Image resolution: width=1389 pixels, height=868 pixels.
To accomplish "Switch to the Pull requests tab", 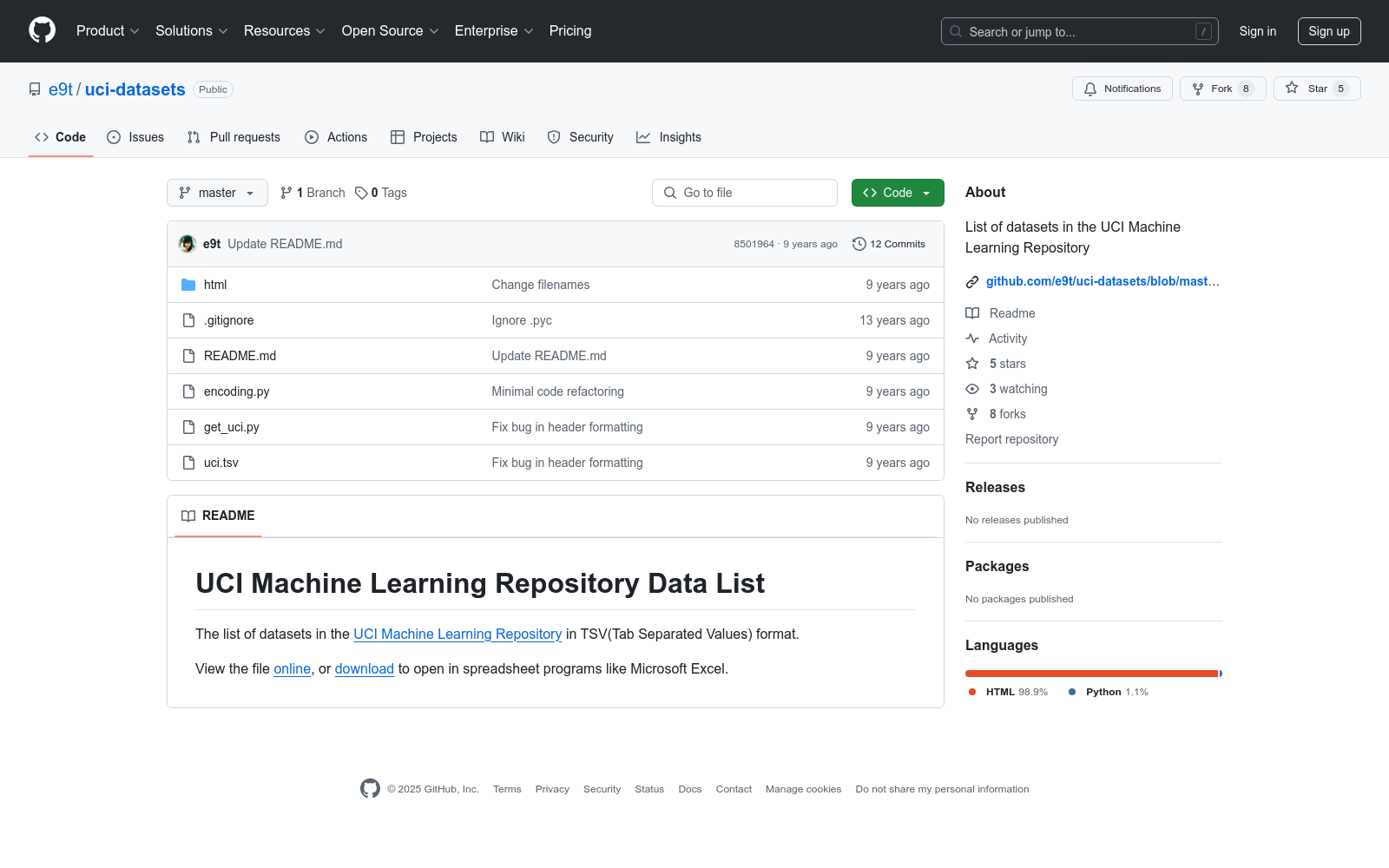I will pos(234,137).
